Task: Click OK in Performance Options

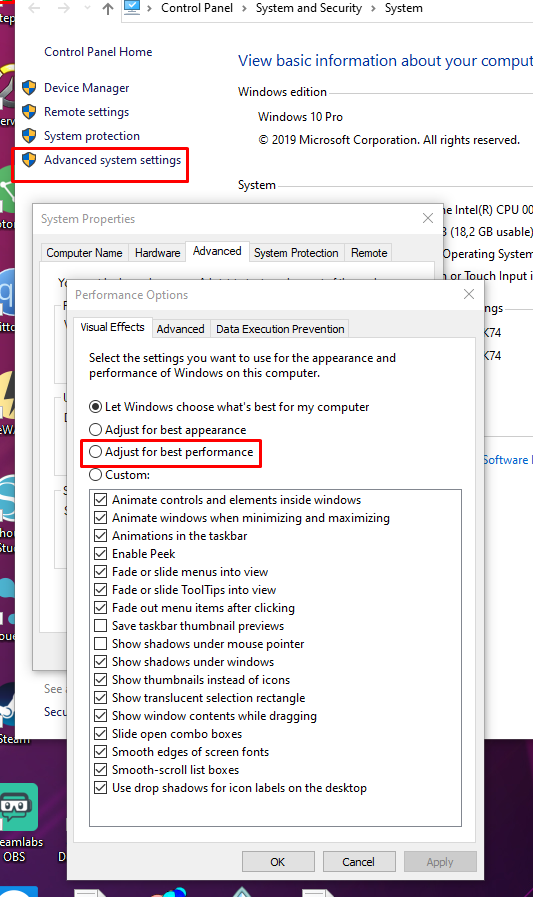Action: click(x=278, y=862)
